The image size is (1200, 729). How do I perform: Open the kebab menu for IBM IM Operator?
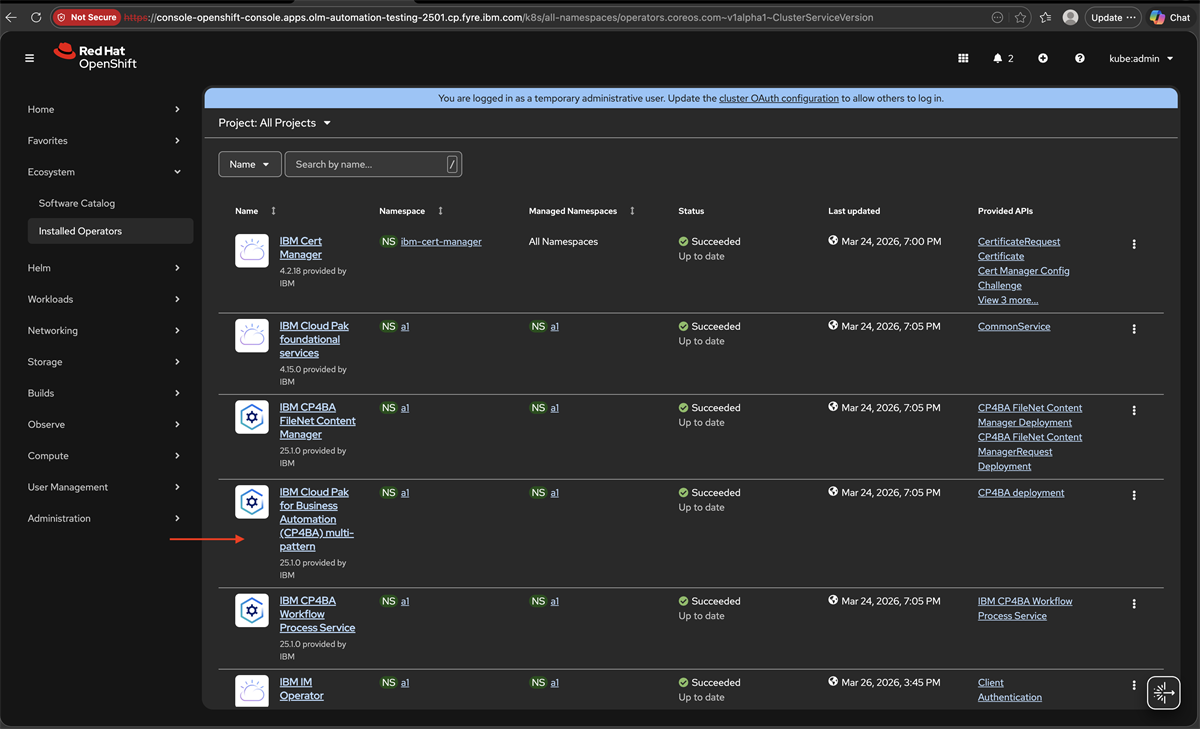(1134, 685)
